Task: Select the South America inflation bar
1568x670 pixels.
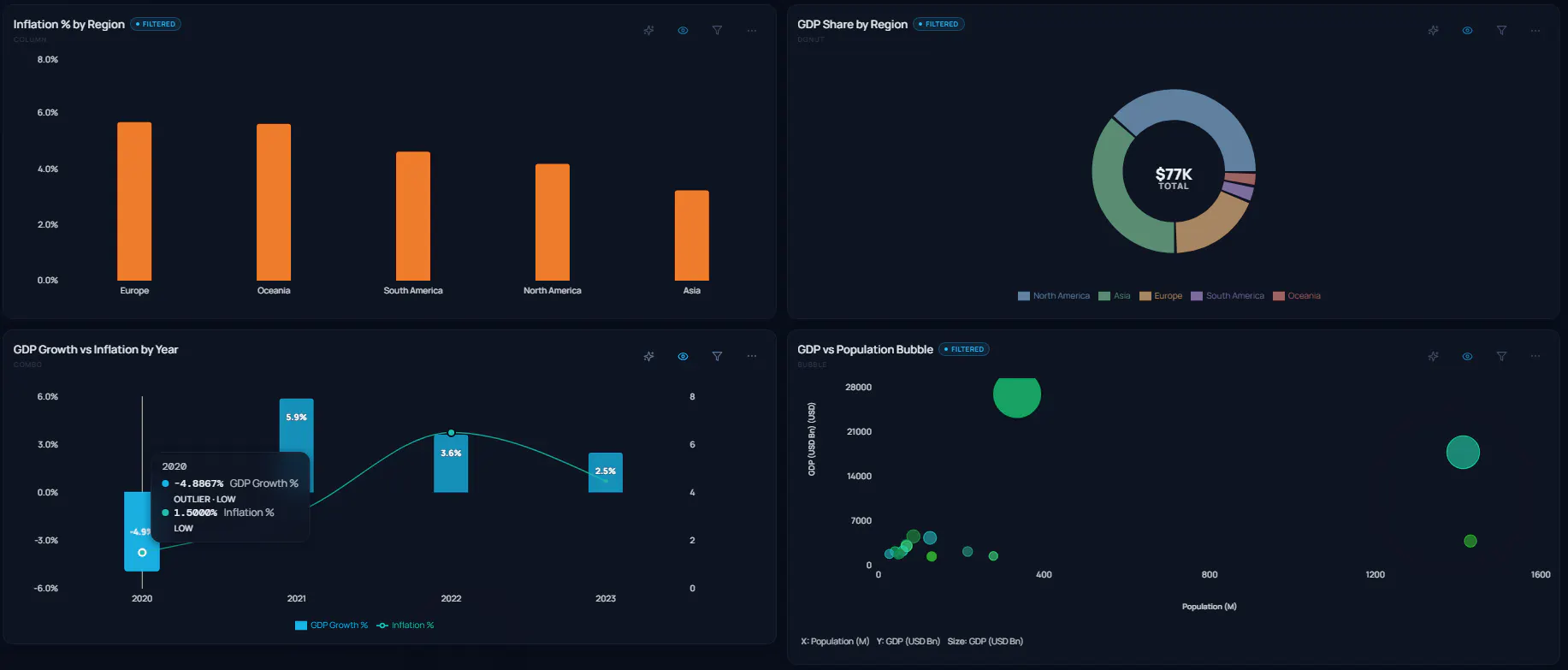Action: click(413, 216)
